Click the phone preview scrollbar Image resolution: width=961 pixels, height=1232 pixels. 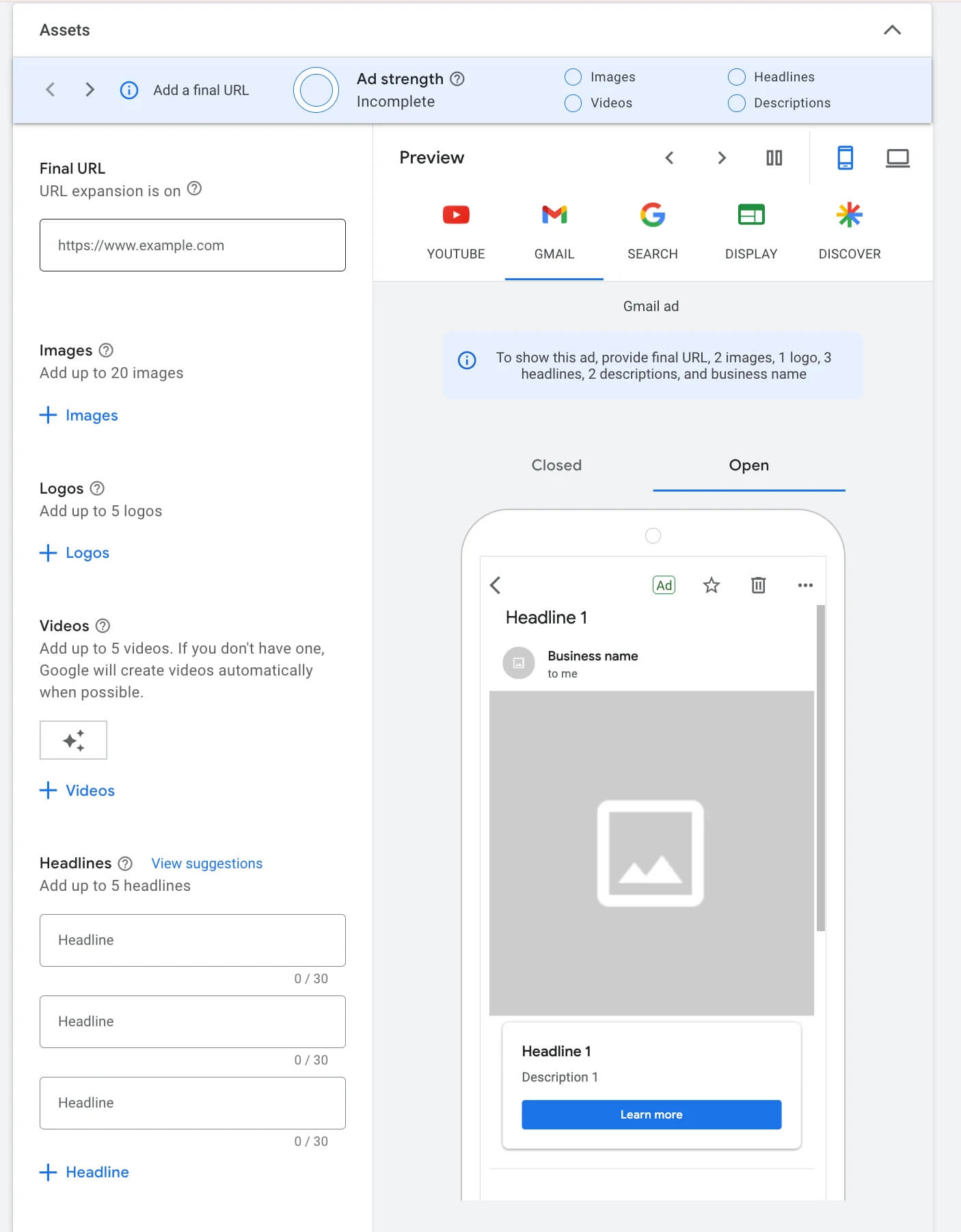[821, 768]
